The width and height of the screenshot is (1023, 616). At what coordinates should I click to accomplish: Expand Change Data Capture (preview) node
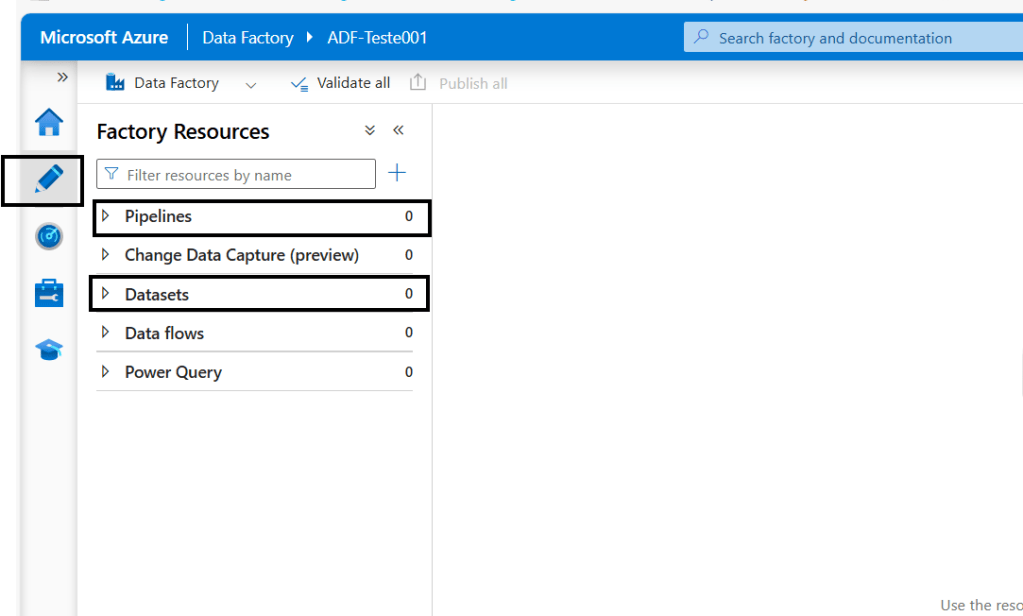106,255
